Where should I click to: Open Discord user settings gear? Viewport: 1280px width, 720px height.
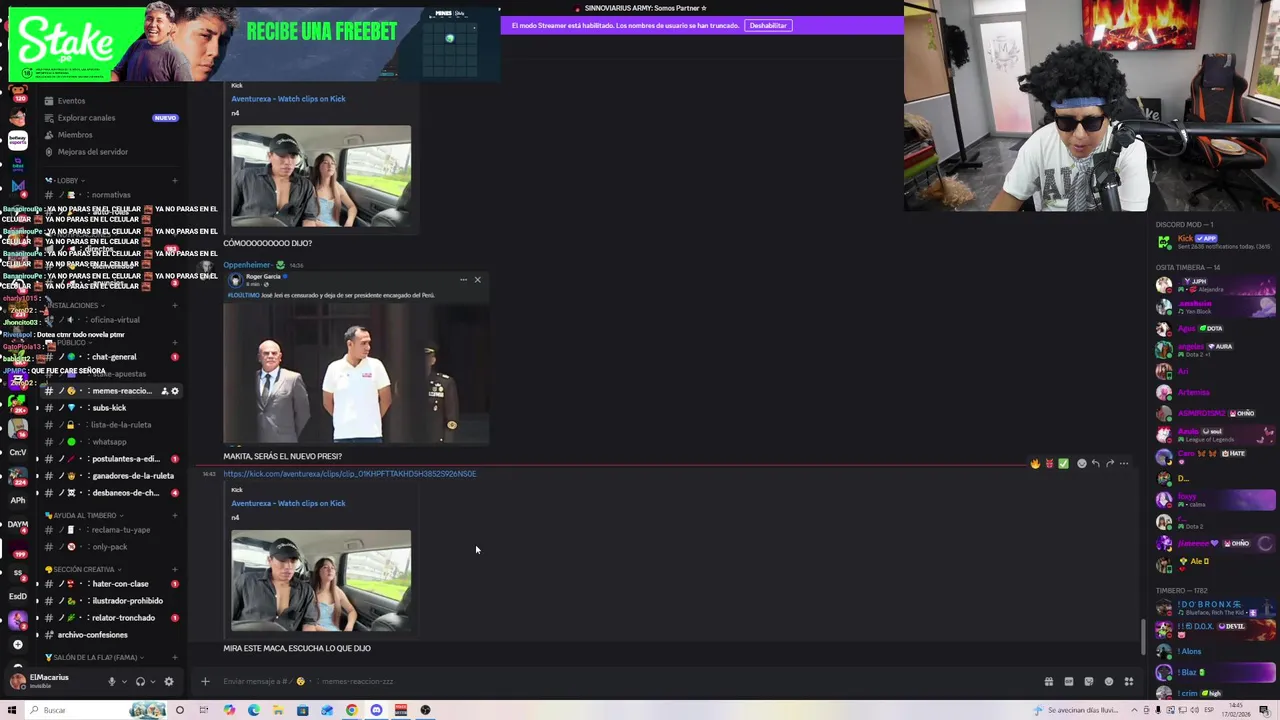point(169,681)
